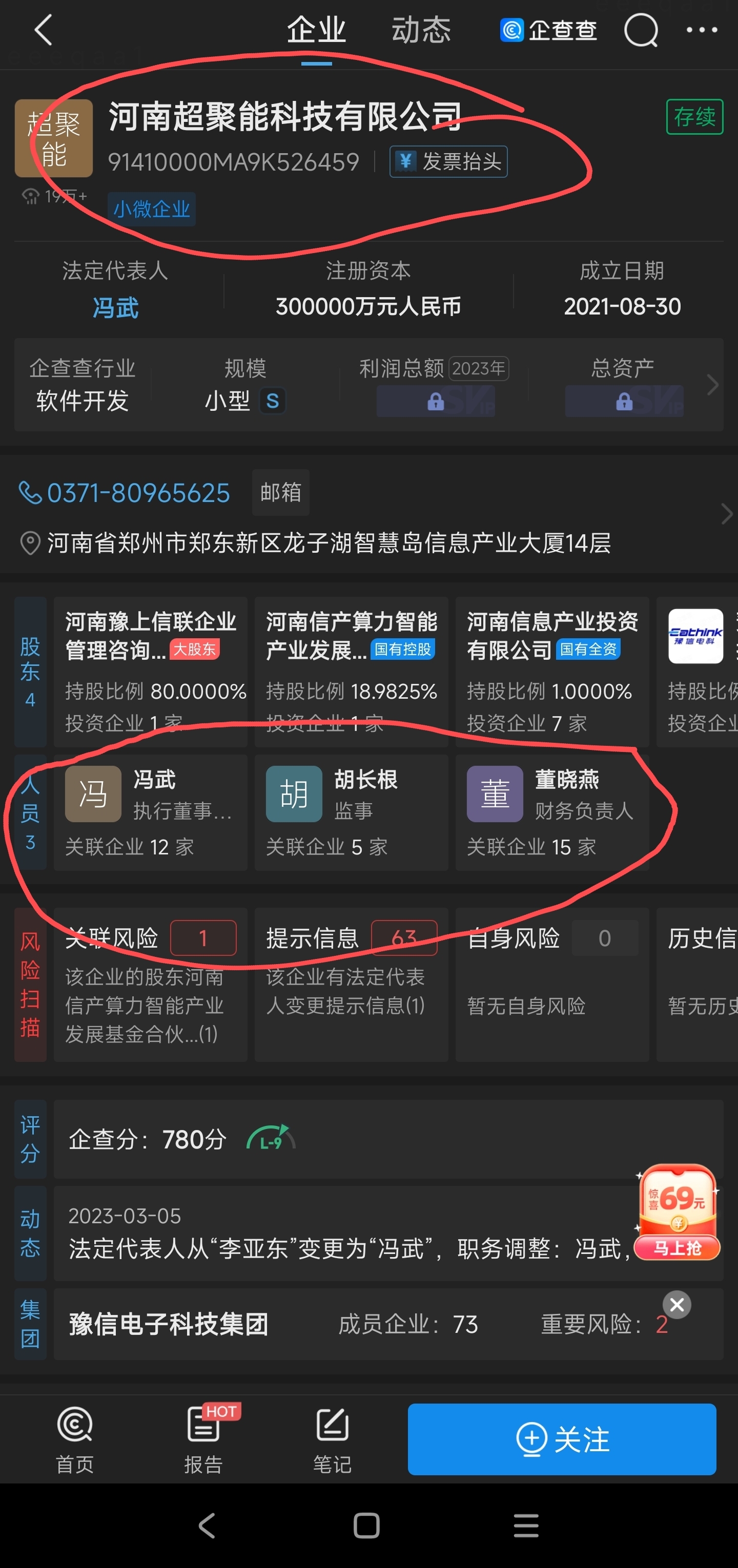The image size is (738, 1568).
Task: Tap the 发票抬头 invoice title button
Action: (448, 161)
